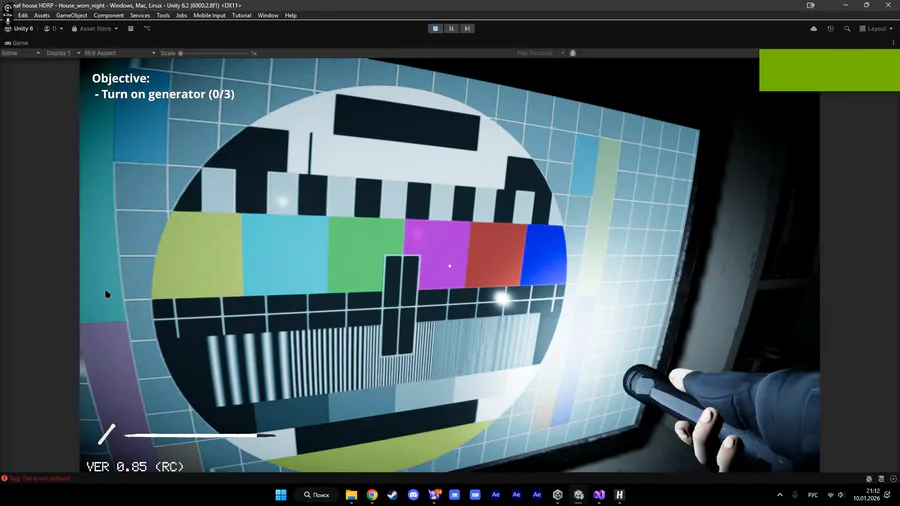Open Steam from taskbar
This screenshot has width=900, height=506.
pos(393,495)
